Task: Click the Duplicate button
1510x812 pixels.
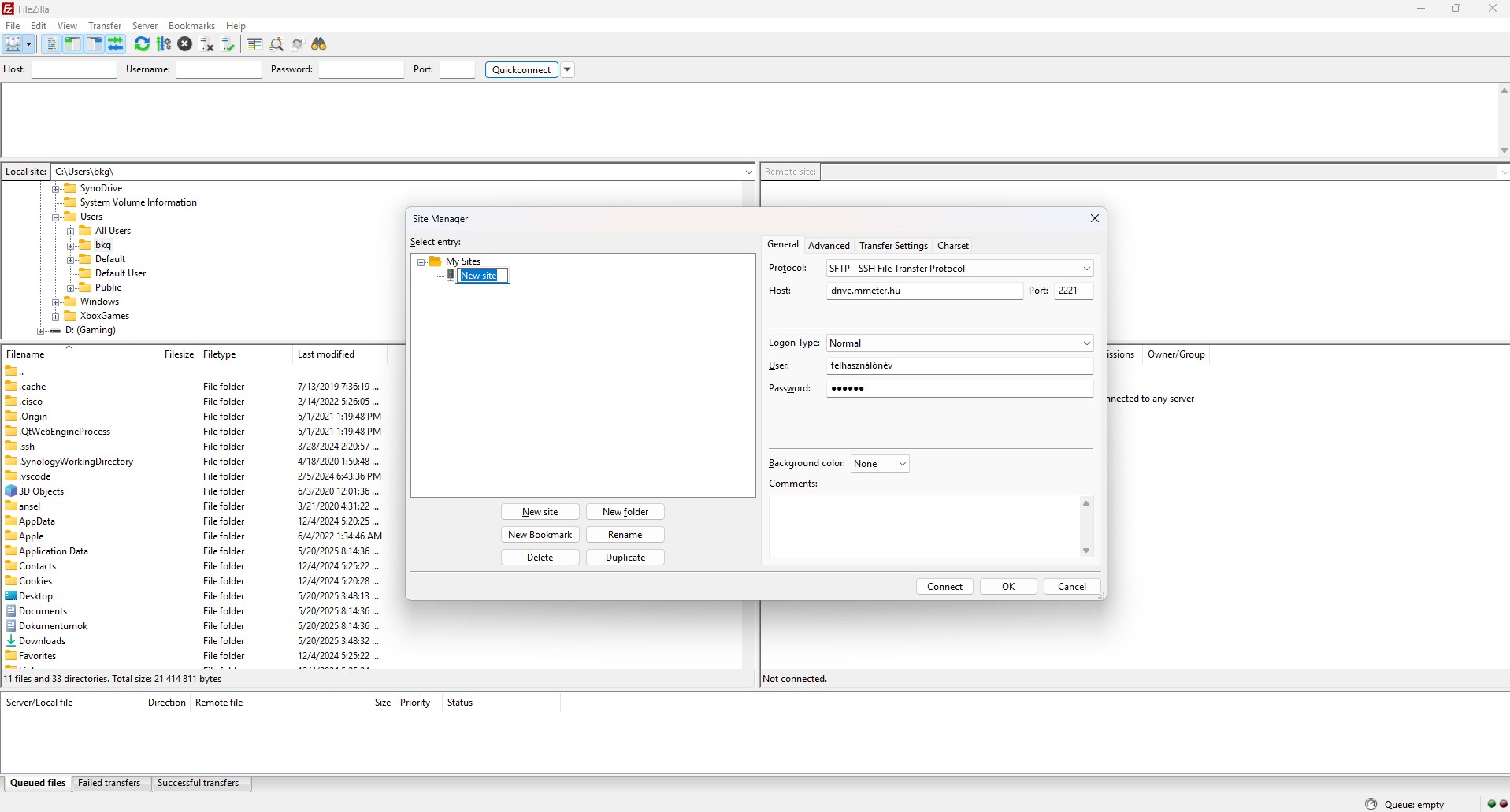Action: click(625, 558)
